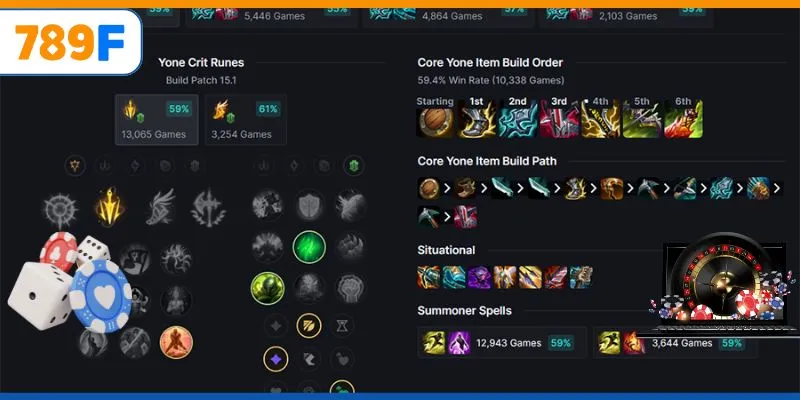Screen dimensions: 800x400
Task: Select the Flash and Ignite 3,644 Games option
Action: 674,343
